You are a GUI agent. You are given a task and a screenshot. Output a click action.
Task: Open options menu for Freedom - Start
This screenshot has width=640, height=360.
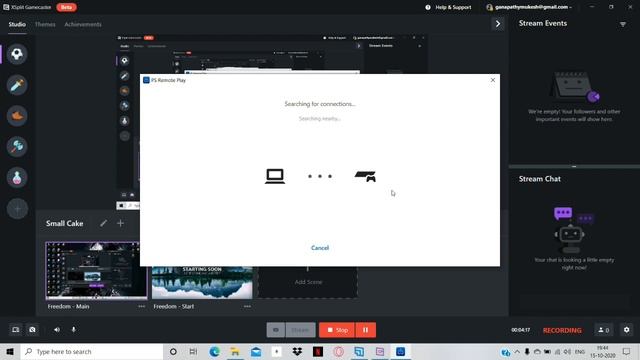coord(247,306)
